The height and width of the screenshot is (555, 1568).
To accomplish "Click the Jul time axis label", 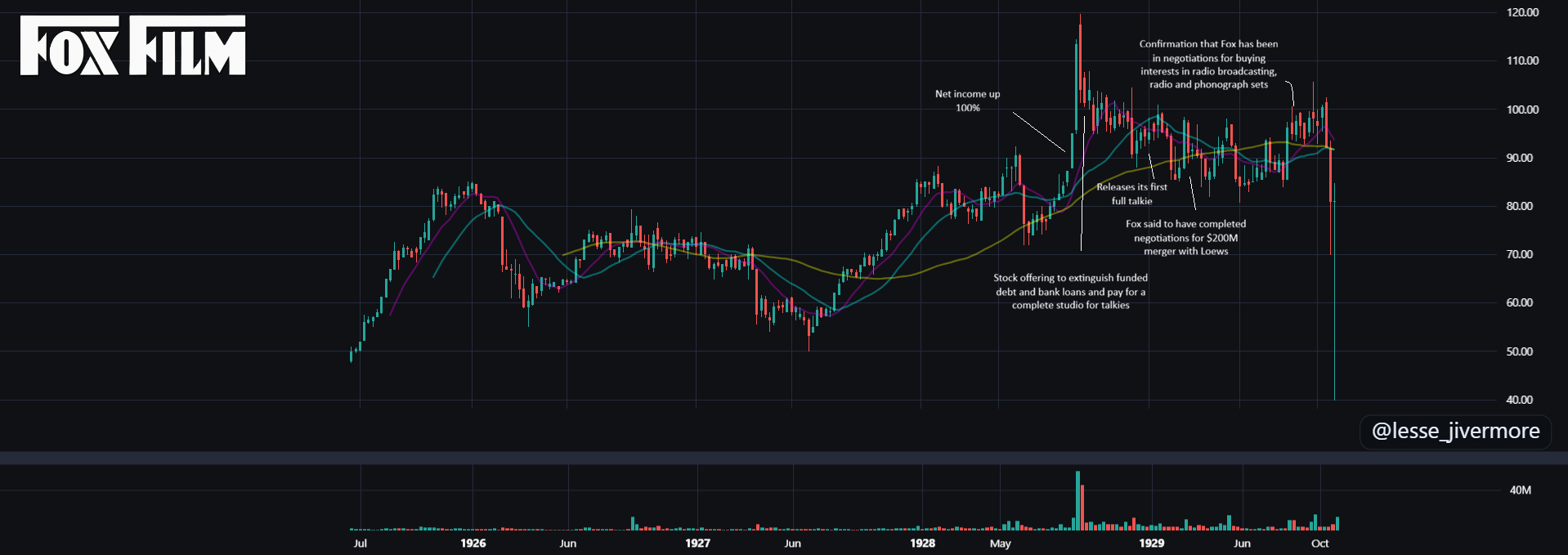I will point(360,544).
